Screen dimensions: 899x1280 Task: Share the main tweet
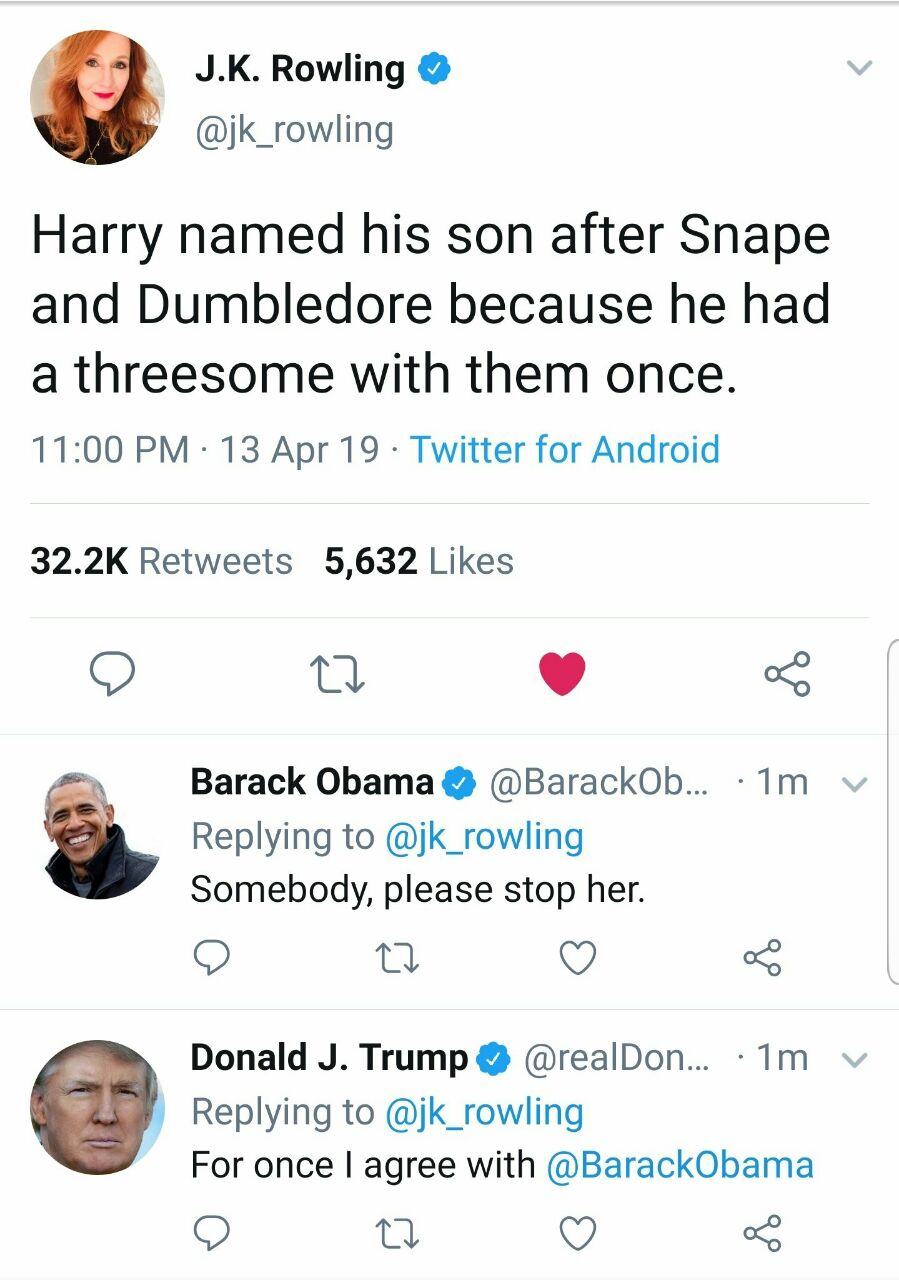click(x=787, y=674)
